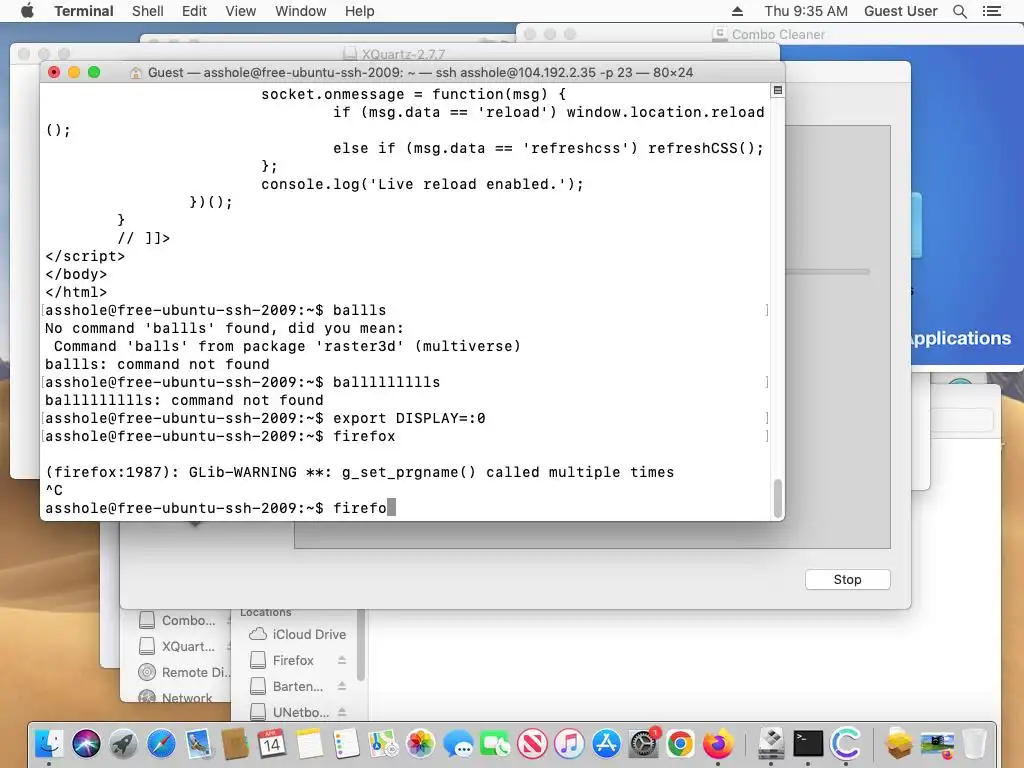Open Maps icon in the Dock
Viewport: 1024px width, 768px height.
coord(383,743)
